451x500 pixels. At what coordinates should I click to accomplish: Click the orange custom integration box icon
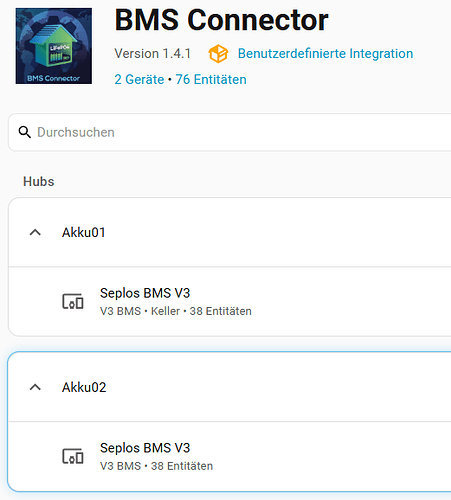pyautogui.click(x=218, y=54)
